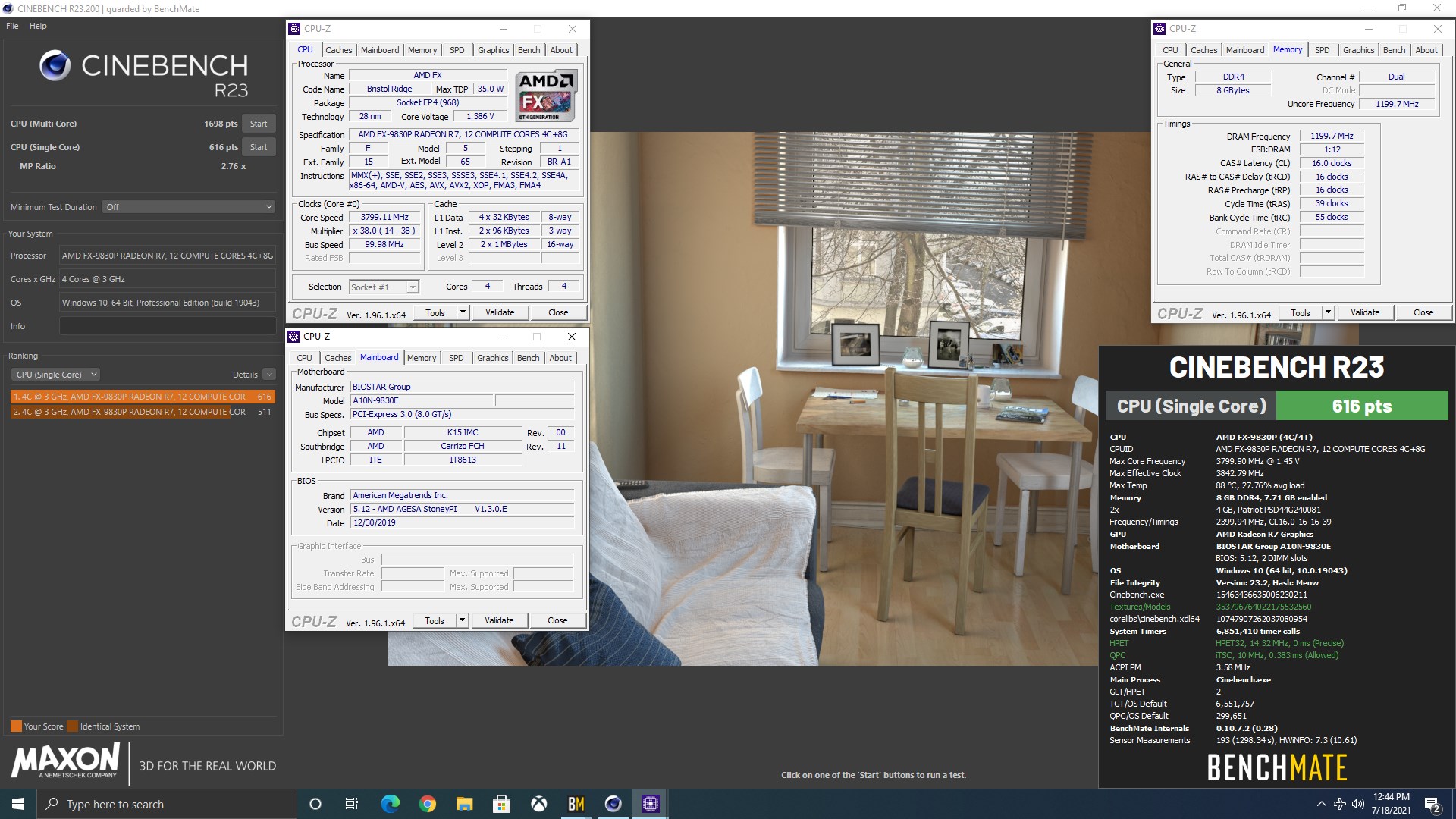Open volume control in system tray

tap(1357, 804)
